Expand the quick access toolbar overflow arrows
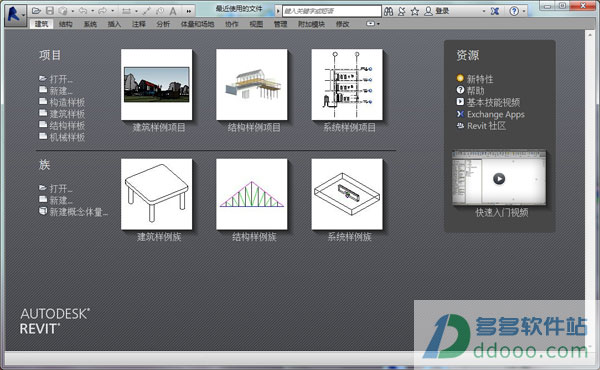 pos(189,11)
